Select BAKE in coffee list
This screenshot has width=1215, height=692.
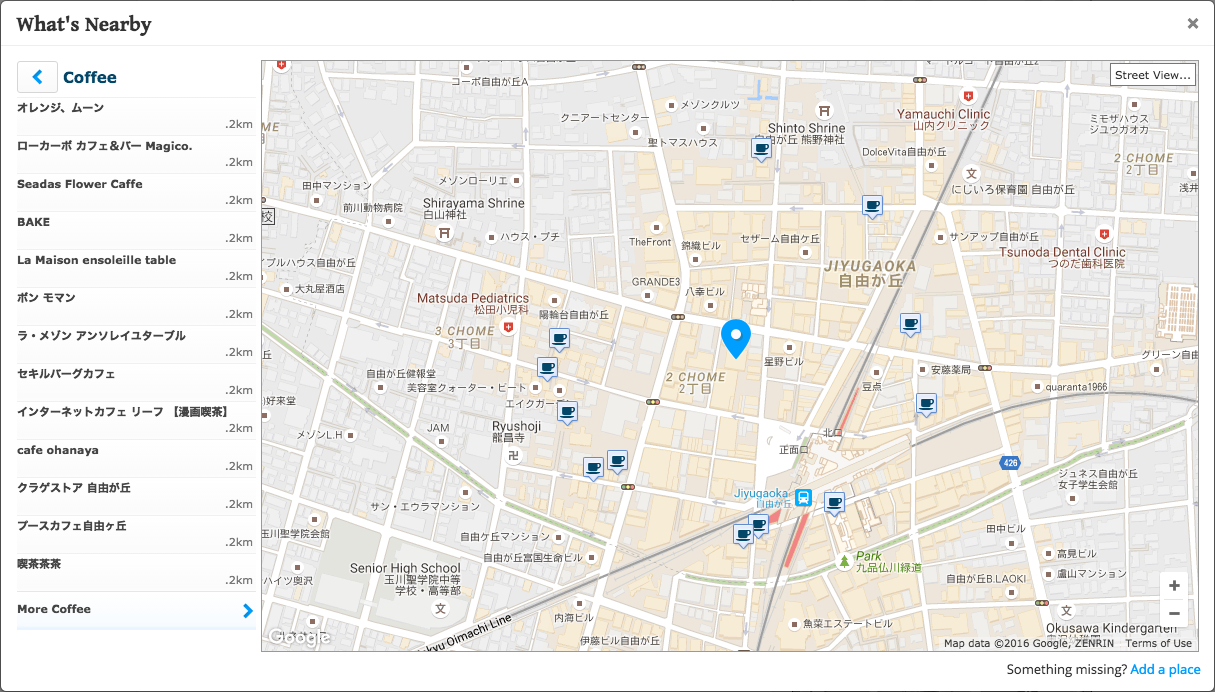(x=34, y=222)
